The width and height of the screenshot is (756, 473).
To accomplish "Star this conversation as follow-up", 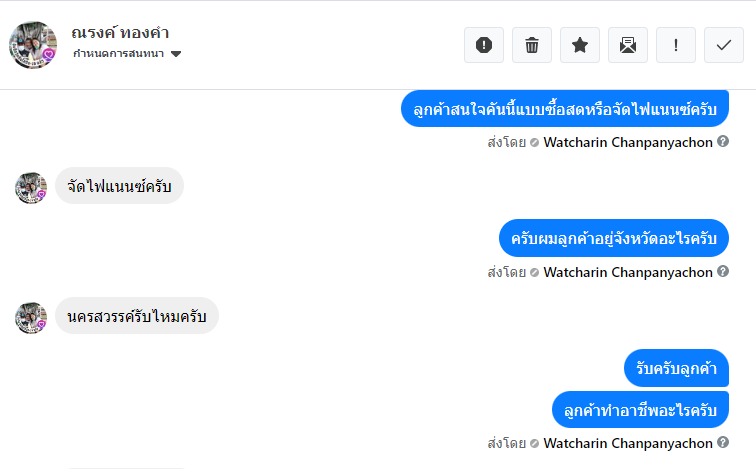I will [x=580, y=44].
